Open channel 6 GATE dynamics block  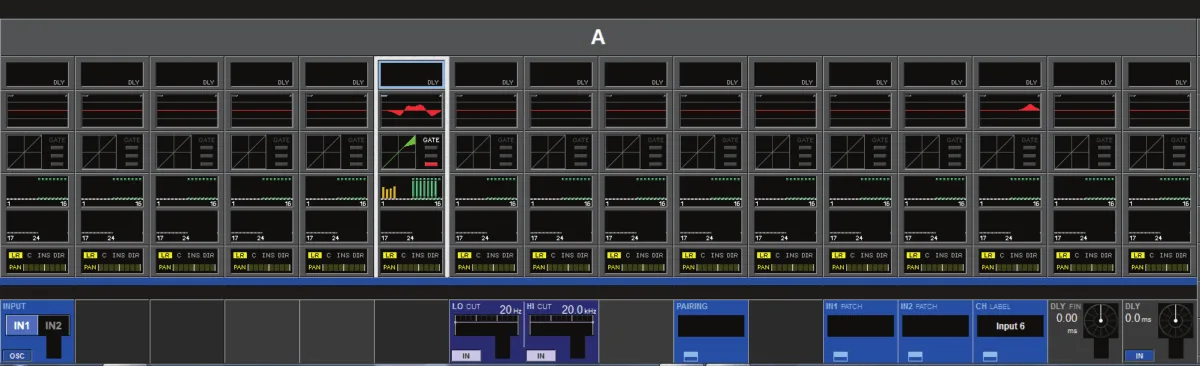(412, 152)
